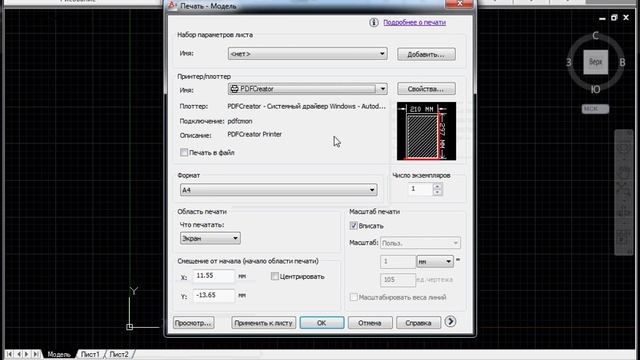This screenshot has width=640, height=360.
Task: Click the drawing units field 105
Action: coord(398,280)
